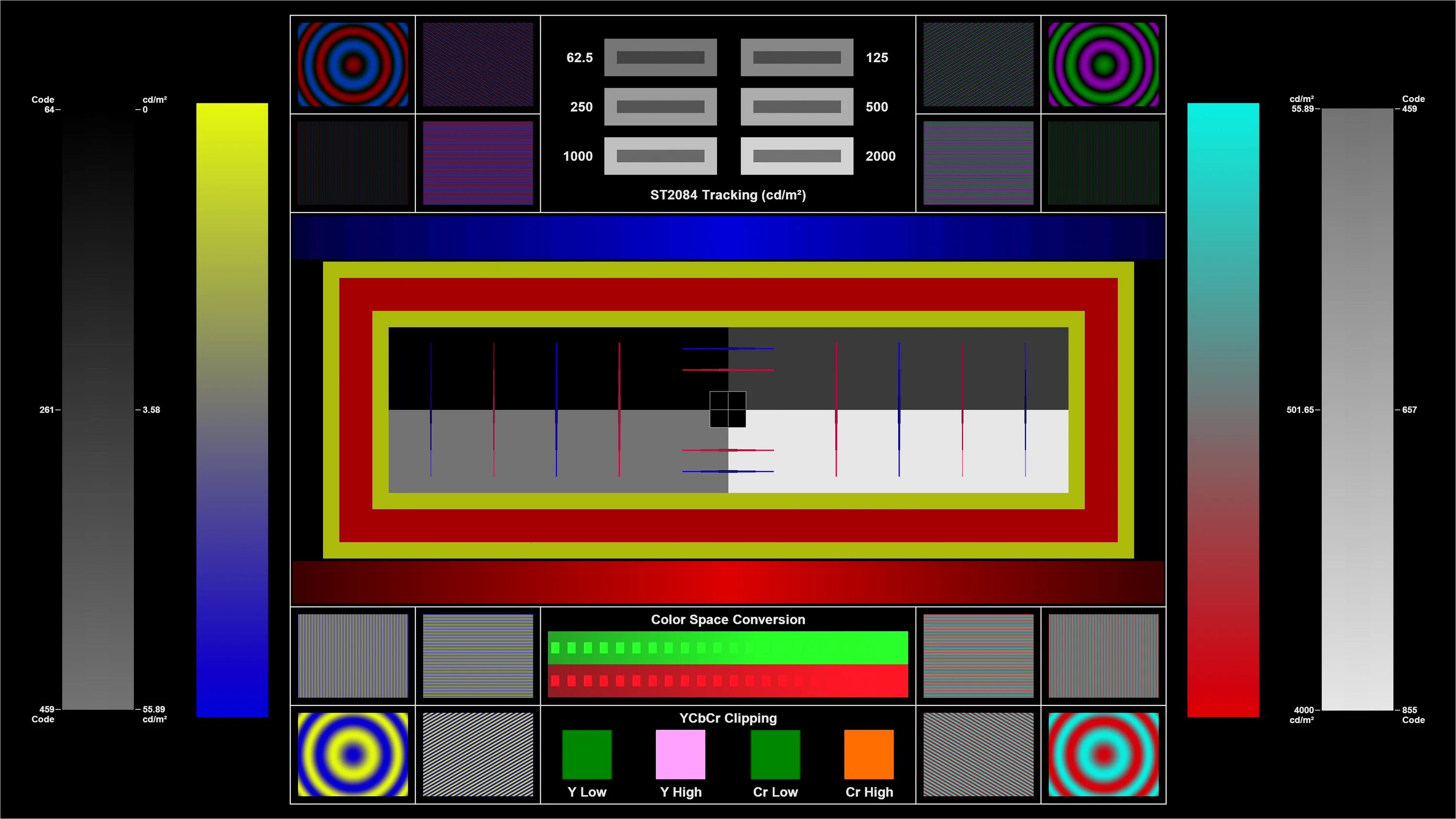This screenshot has height=819, width=1456.
Task: Click the diagonal hatch pattern icon bottom-center-left
Action: click(x=478, y=755)
